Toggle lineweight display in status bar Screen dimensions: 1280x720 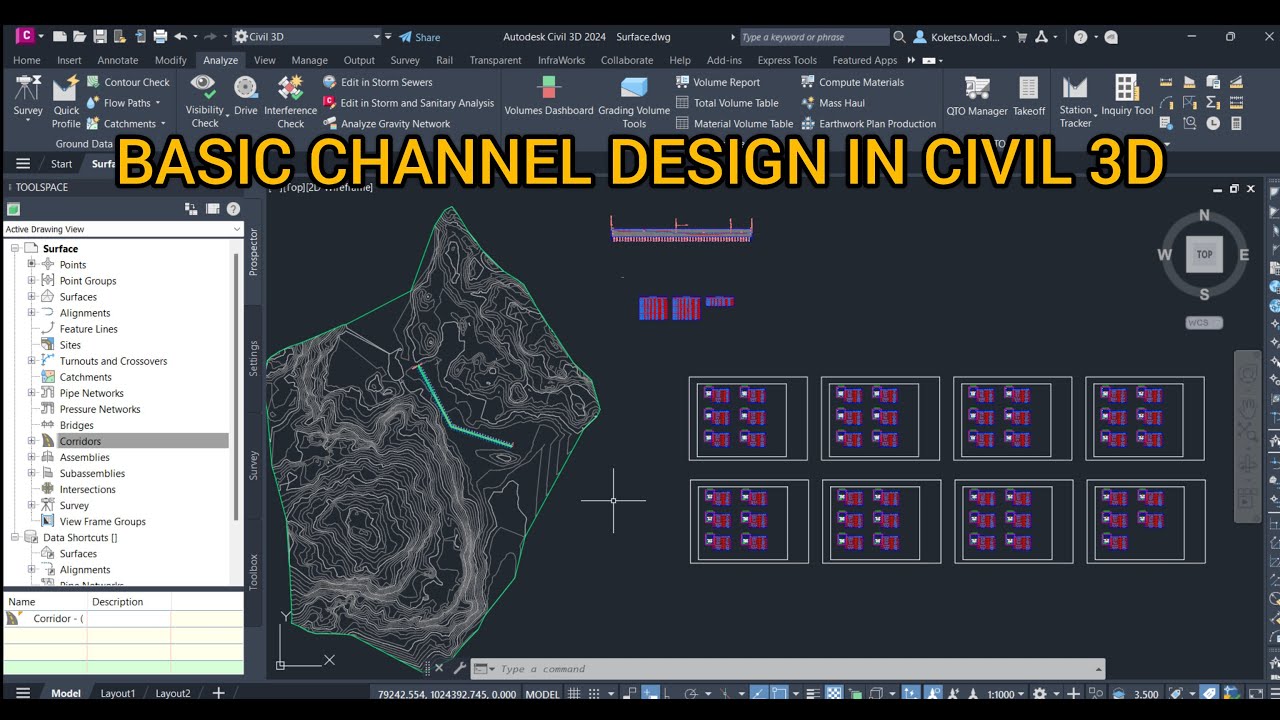point(813,693)
